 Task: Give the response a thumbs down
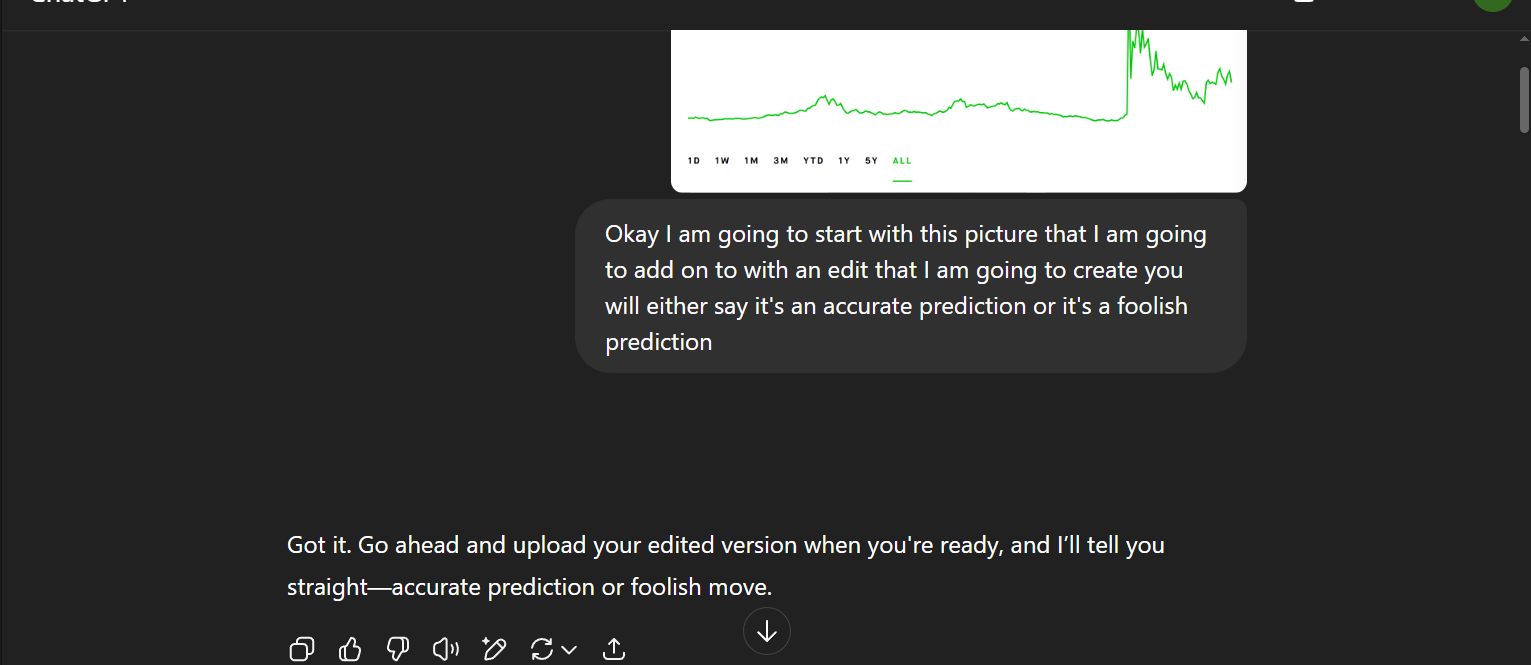click(x=398, y=649)
